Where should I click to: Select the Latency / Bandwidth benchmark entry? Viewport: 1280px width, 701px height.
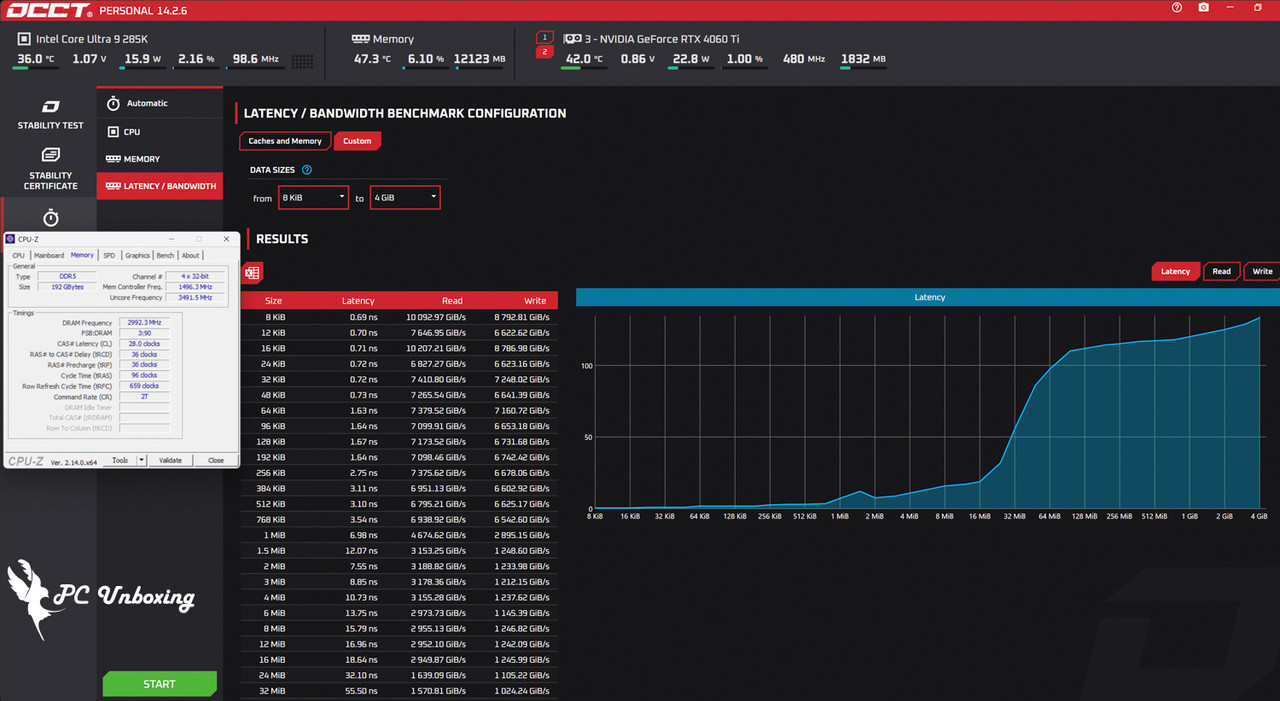click(x=160, y=186)
